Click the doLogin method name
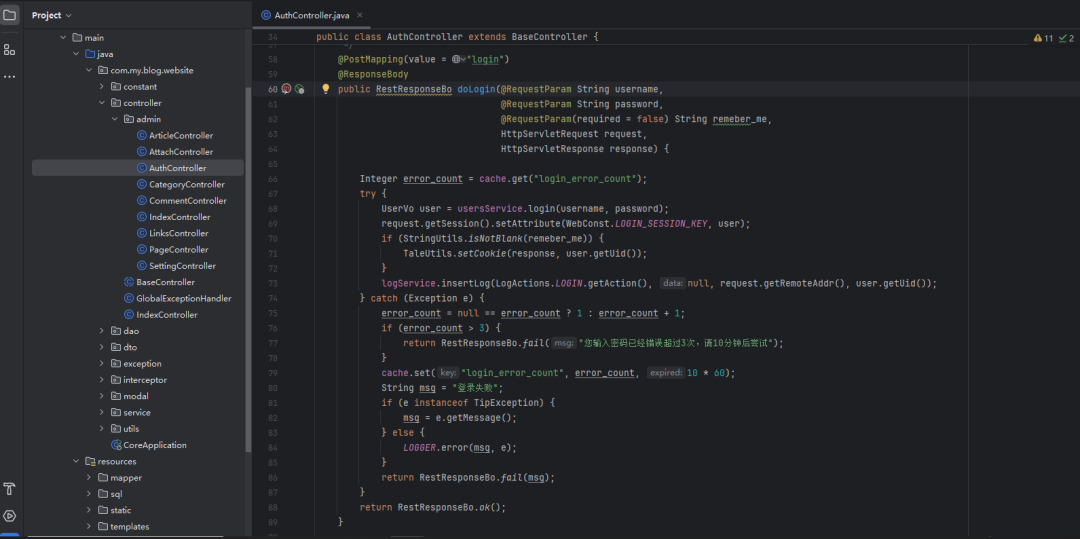The width and height of the screenshot is (1080, 539). point(476,89)
